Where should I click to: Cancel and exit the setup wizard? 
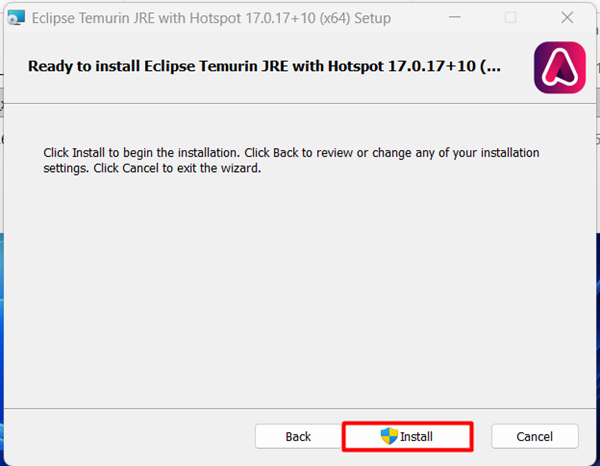tap(535, 436)
